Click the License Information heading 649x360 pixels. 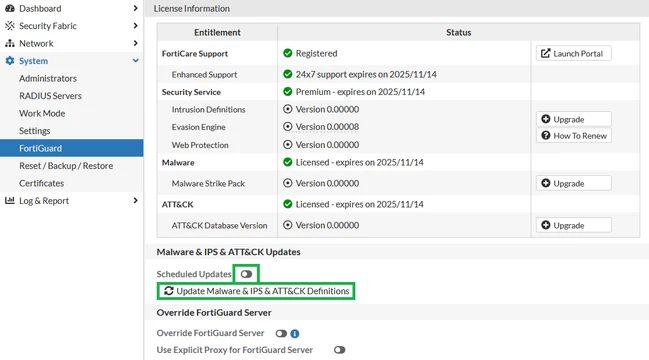(192, 8)
